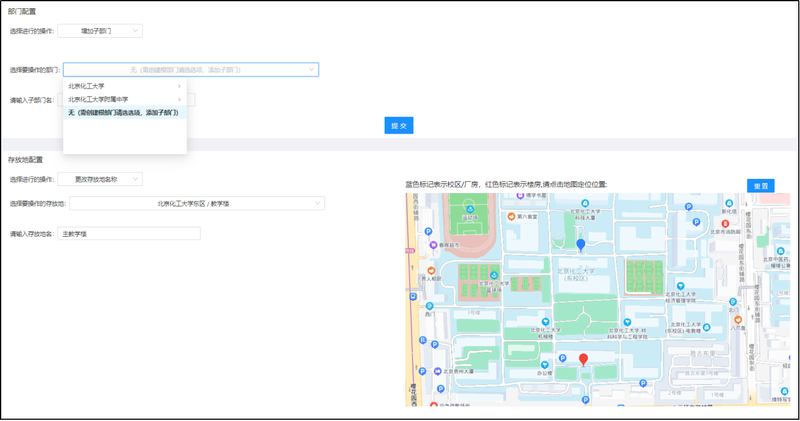Click the 经济管理学院 icon

point(680,286)
